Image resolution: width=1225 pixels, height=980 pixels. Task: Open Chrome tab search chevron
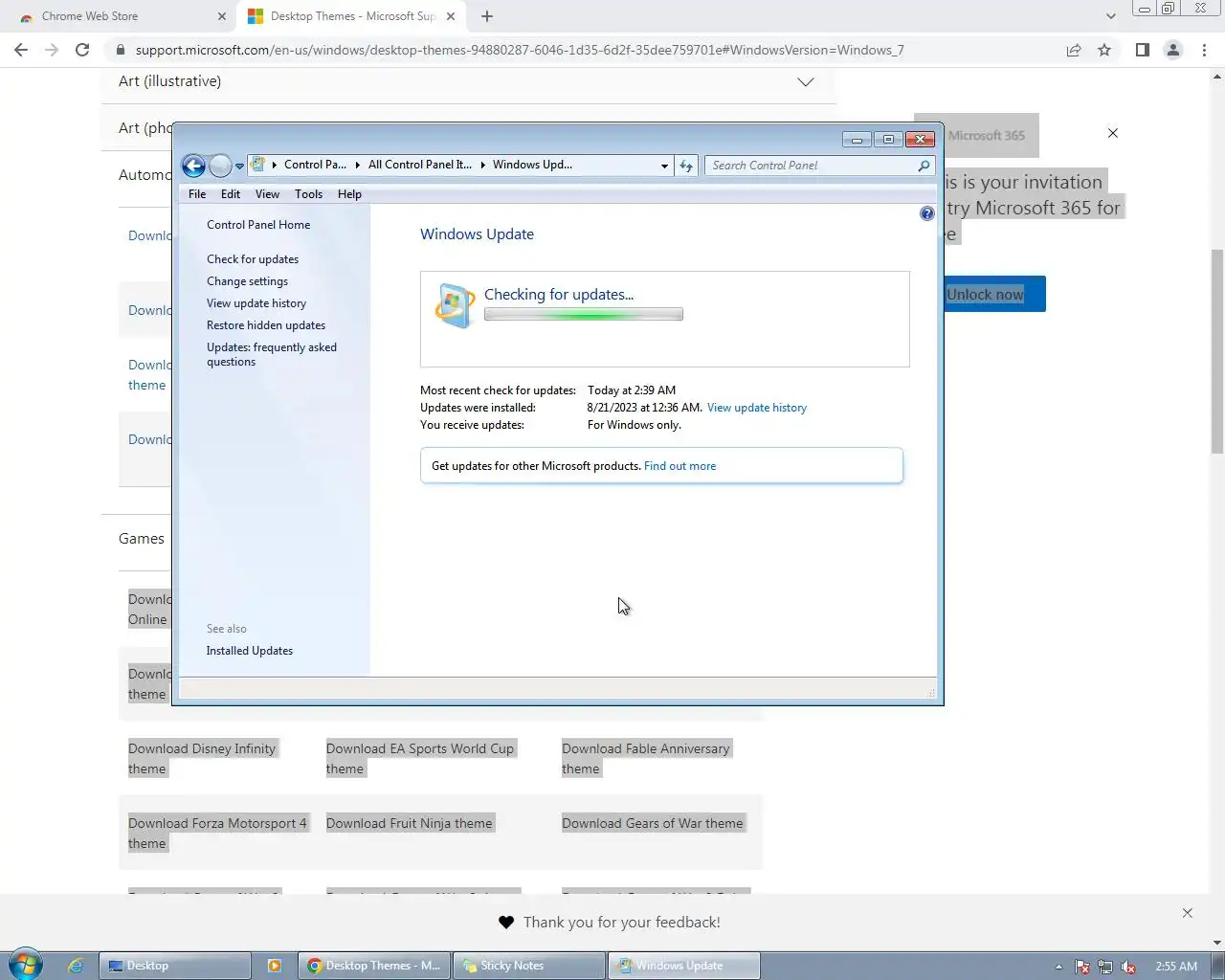1110,16
